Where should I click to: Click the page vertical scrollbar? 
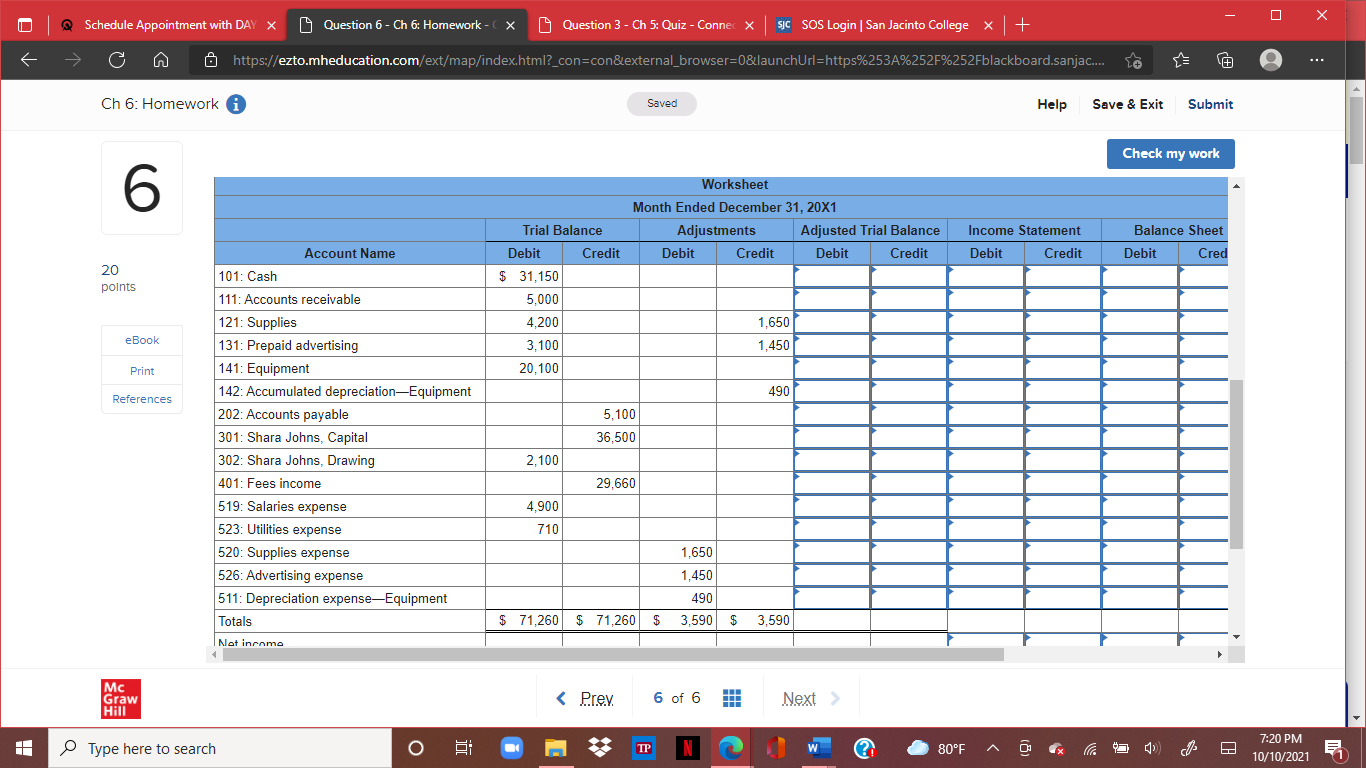[1356, 131]
